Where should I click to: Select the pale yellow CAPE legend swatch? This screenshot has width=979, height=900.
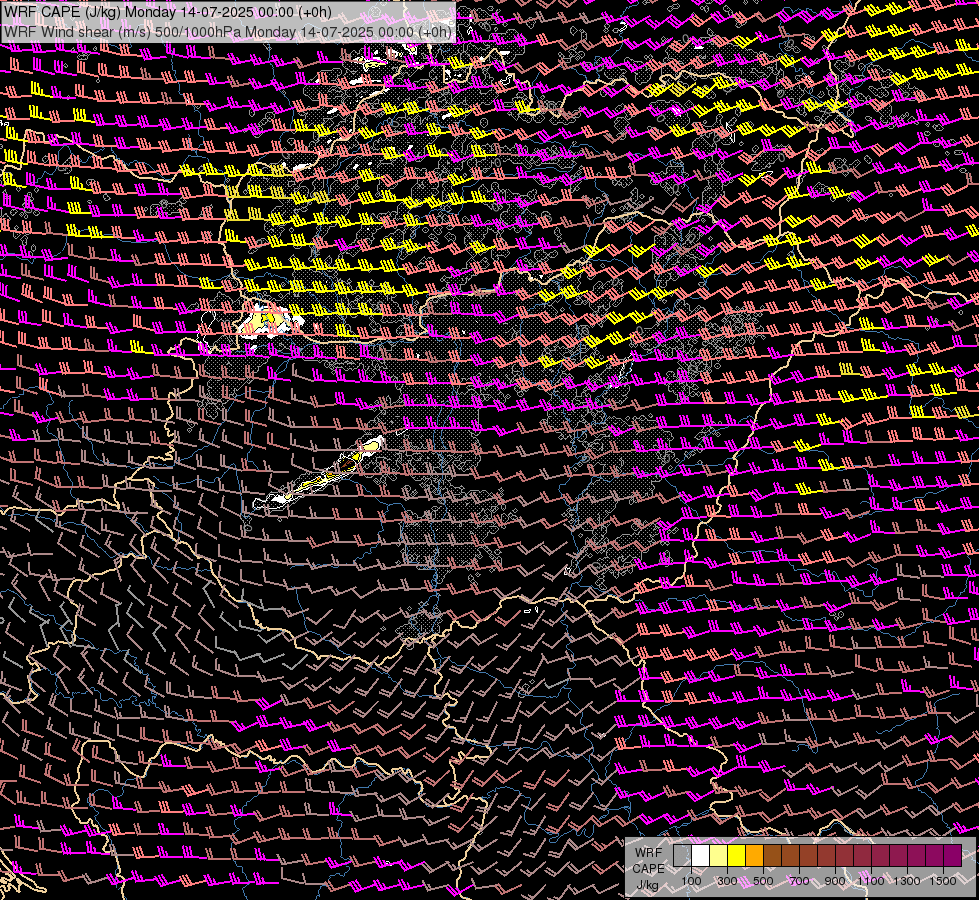(x=719, y=855)
